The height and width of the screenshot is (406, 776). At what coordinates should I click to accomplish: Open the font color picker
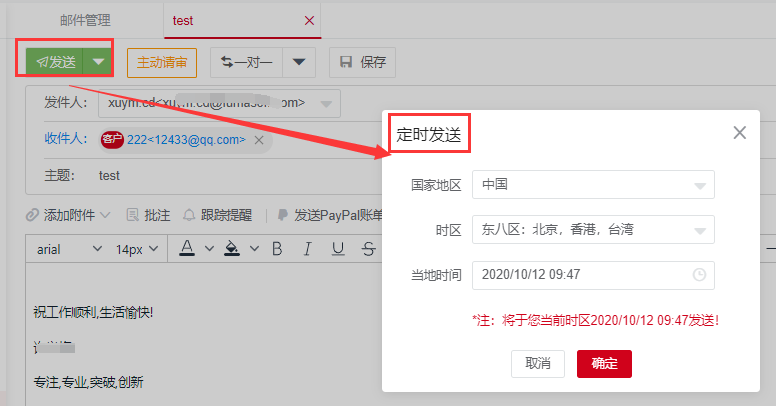[x=185, y=248]
